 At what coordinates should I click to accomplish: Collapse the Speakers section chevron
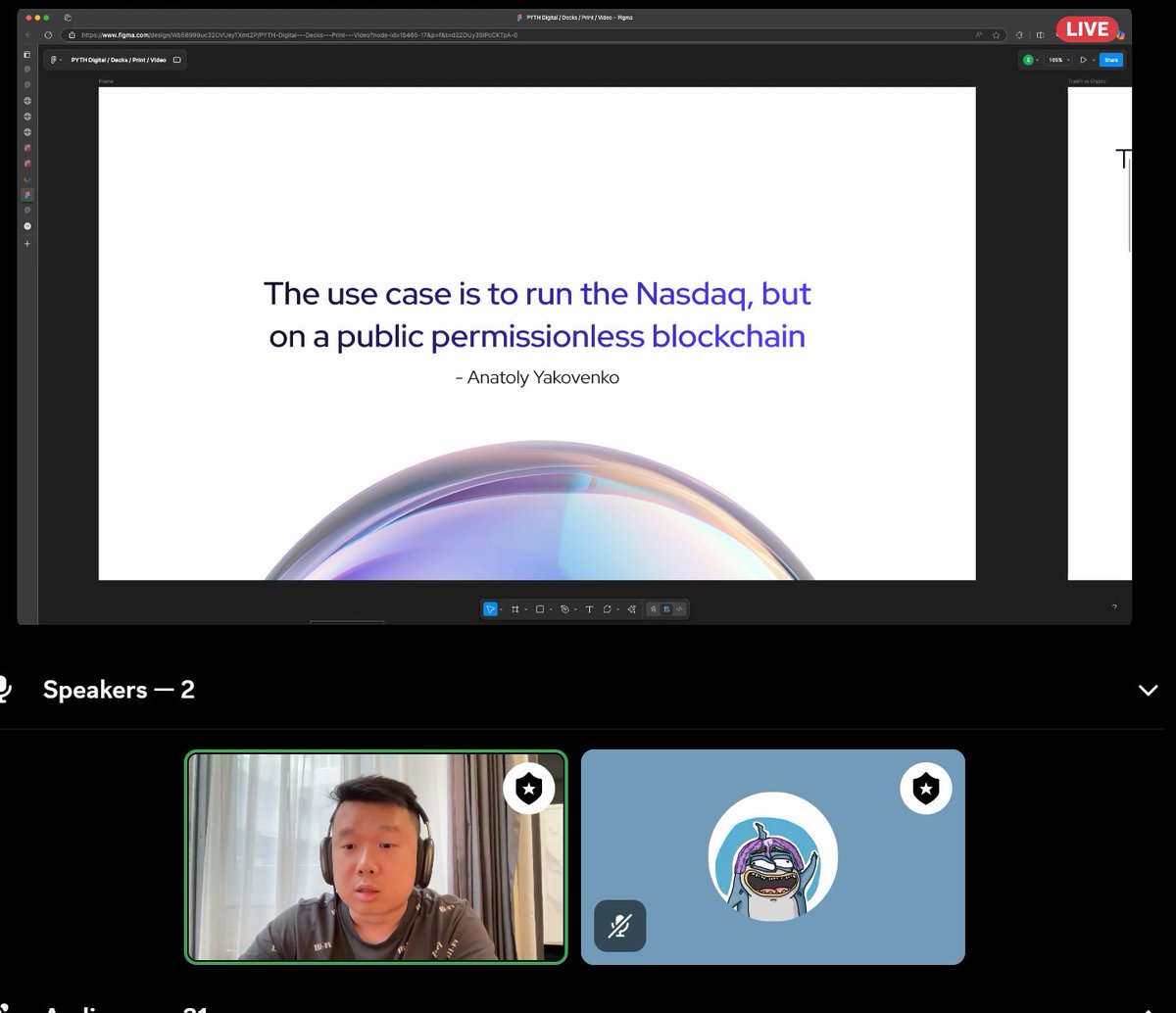click(1149, 691)
